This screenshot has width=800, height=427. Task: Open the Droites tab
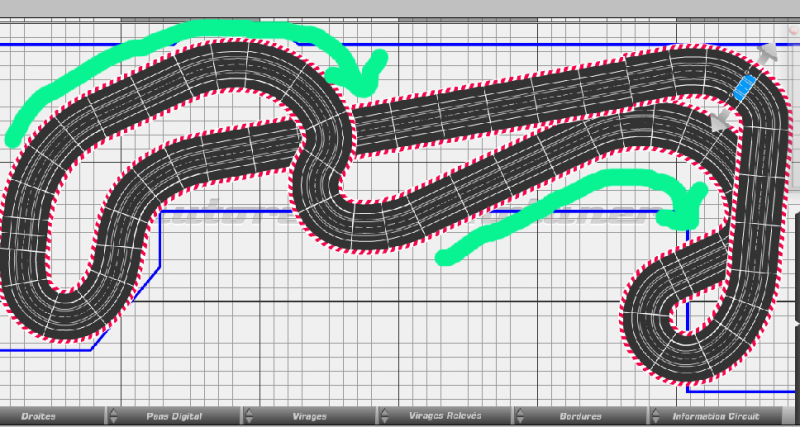pos(38,416)
